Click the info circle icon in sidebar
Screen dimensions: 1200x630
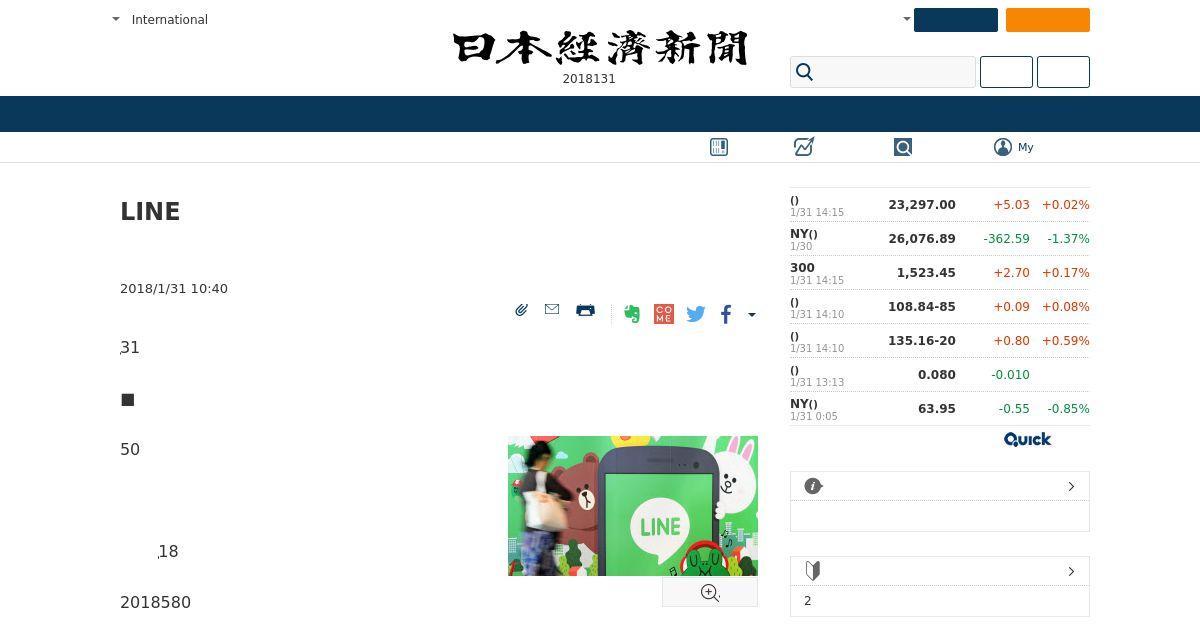click(x=813, y=486)
